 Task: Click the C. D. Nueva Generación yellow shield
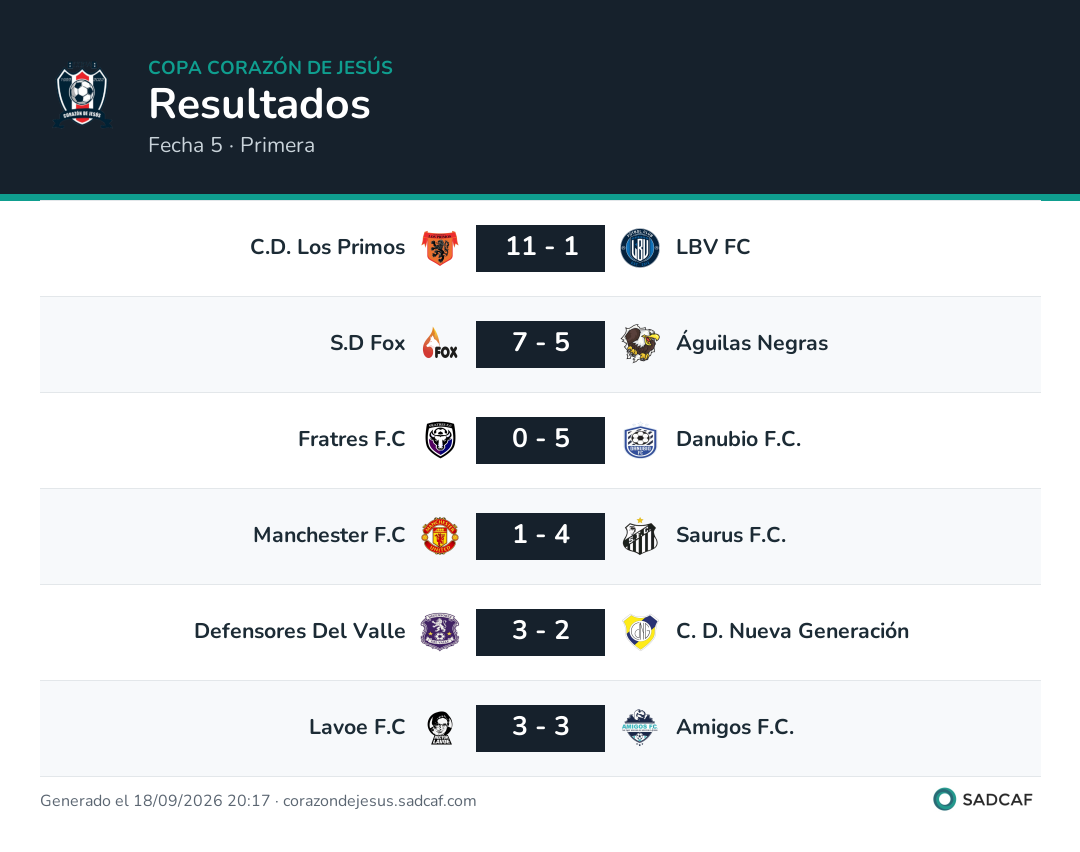point(640,632)
